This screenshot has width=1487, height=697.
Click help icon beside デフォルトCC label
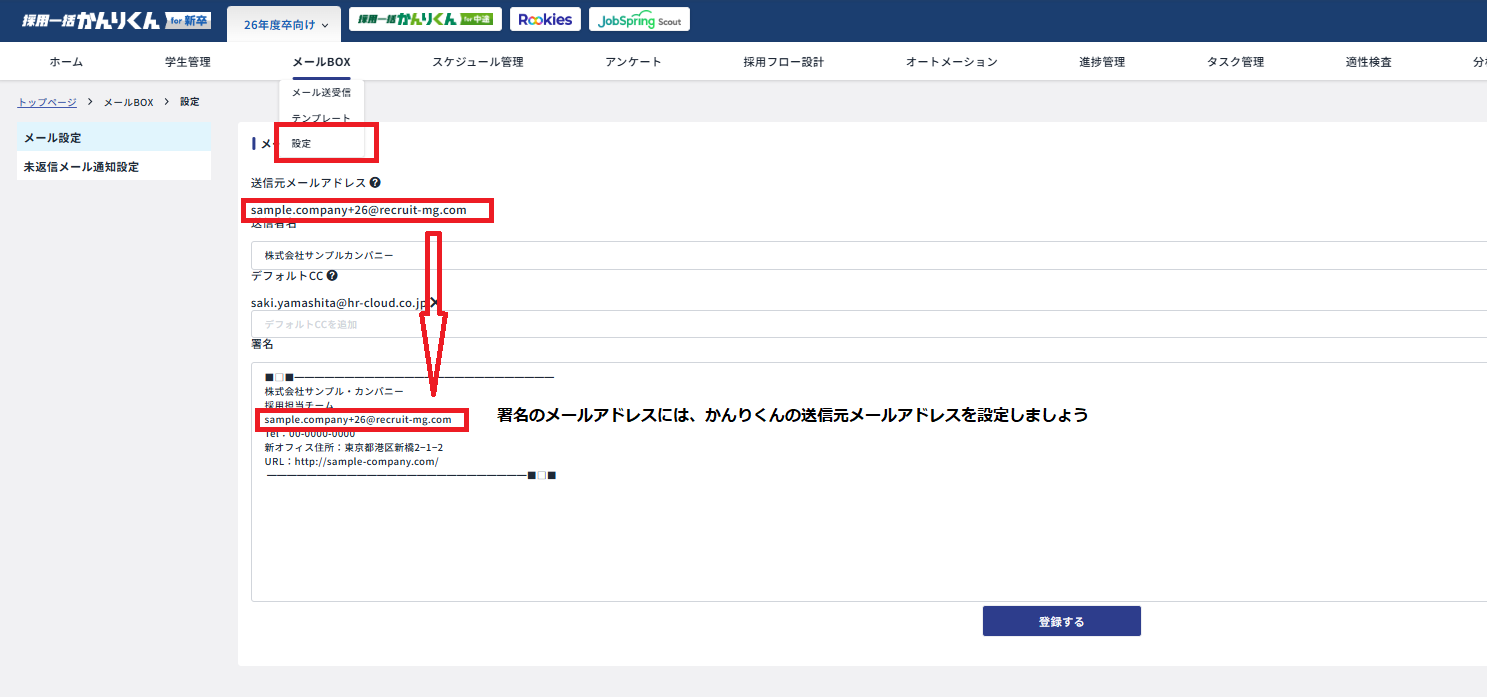click(x=332, y=275)
